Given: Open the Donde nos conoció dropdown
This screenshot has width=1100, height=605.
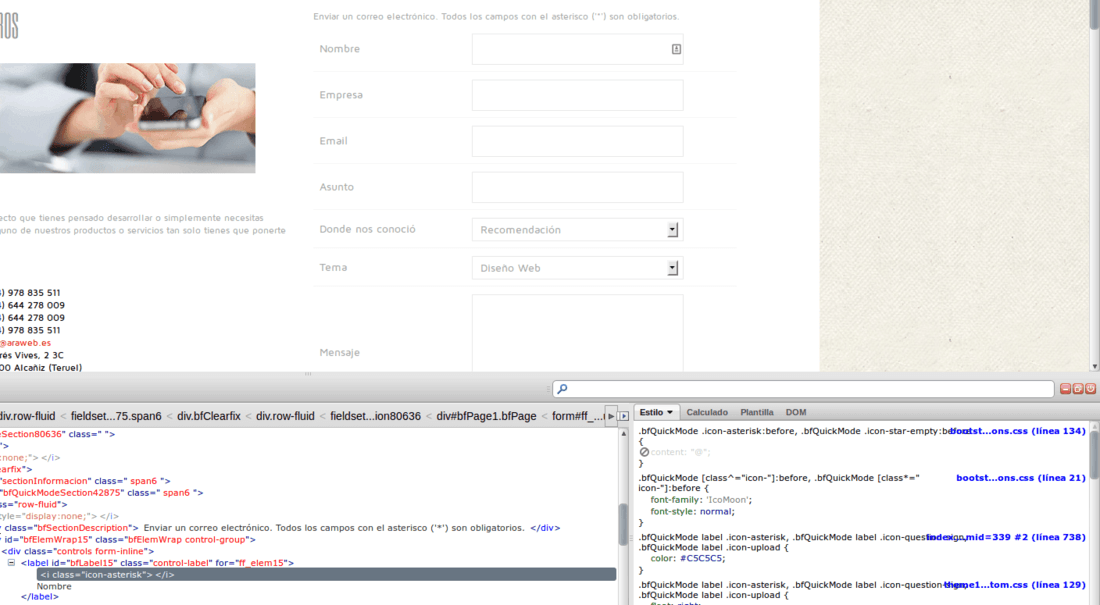Looking at the screenshot, I should pos(577,230).
